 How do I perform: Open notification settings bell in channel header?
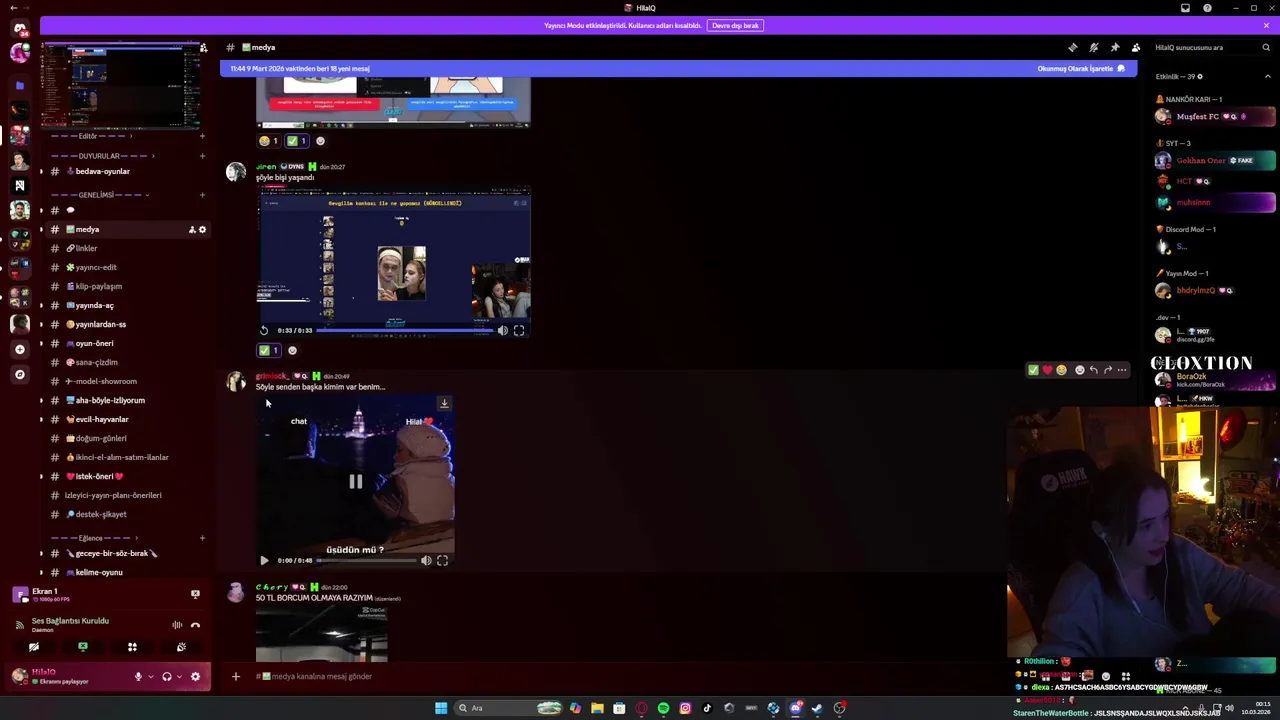[x=1094, y=47]
